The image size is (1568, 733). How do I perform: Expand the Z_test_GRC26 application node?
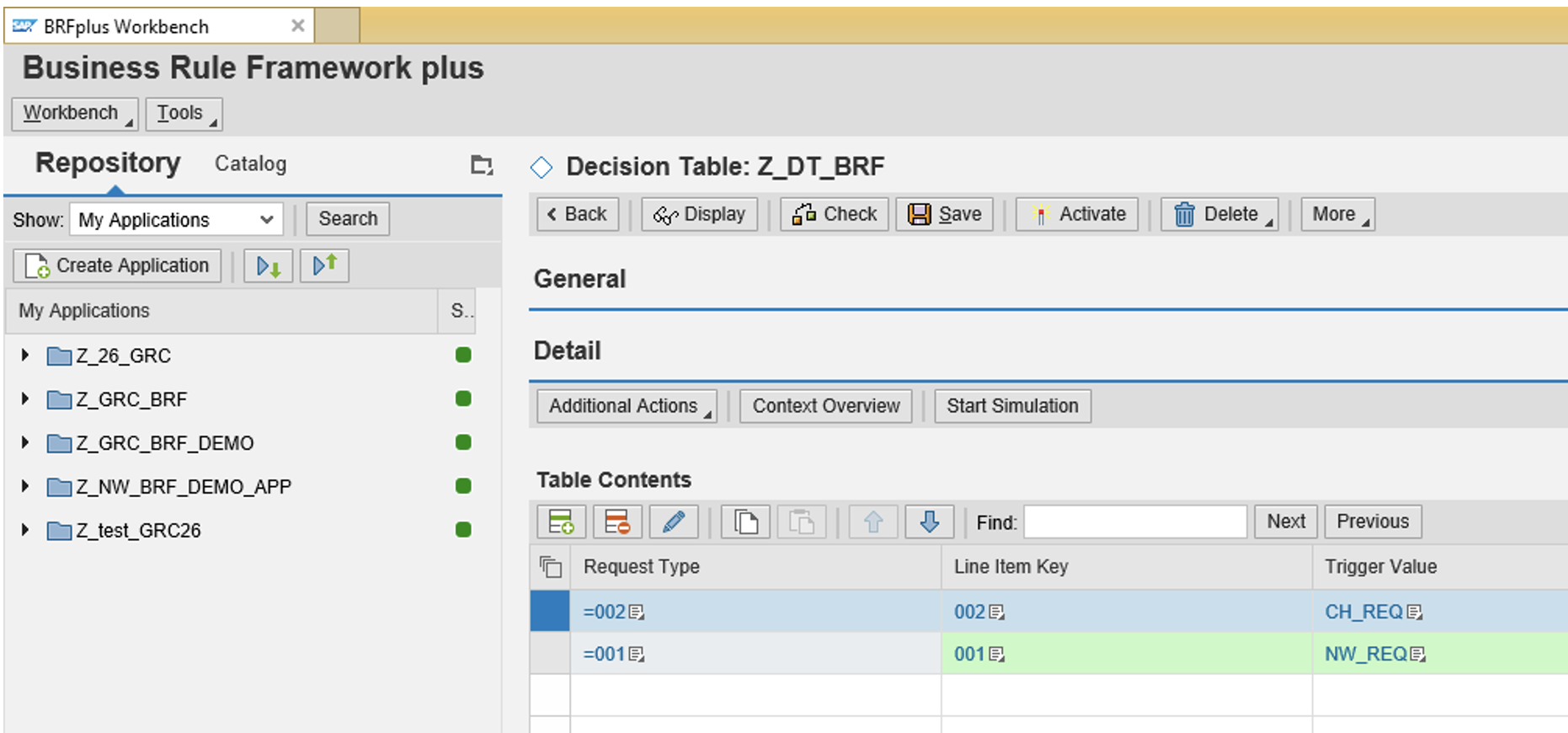click(x=25, y=530)
